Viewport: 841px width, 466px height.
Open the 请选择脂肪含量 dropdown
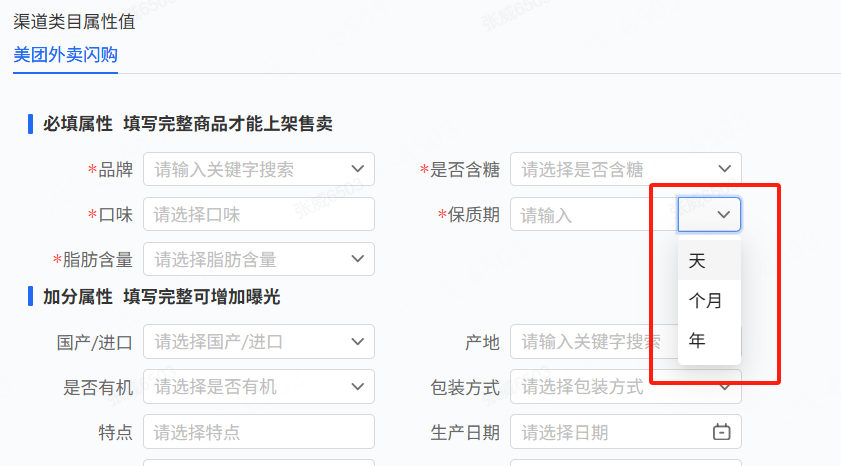[259, 259]
